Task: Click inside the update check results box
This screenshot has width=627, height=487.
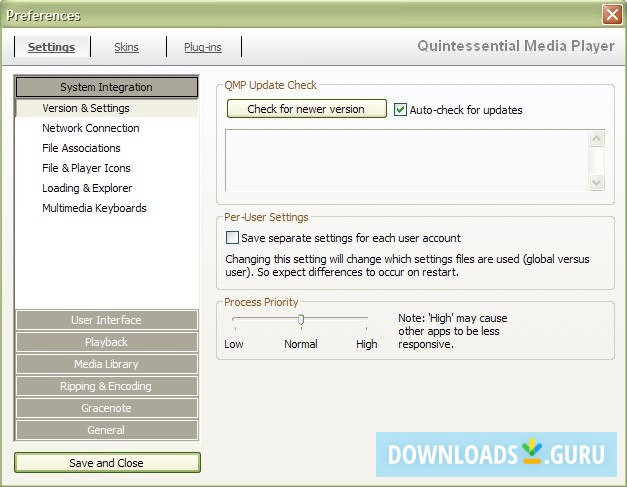Action: click(407, 160)
